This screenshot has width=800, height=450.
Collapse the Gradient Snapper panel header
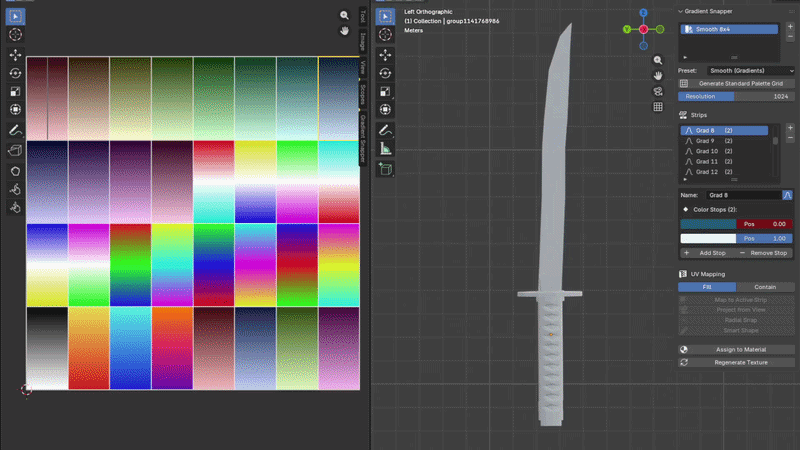coord(706,11)
